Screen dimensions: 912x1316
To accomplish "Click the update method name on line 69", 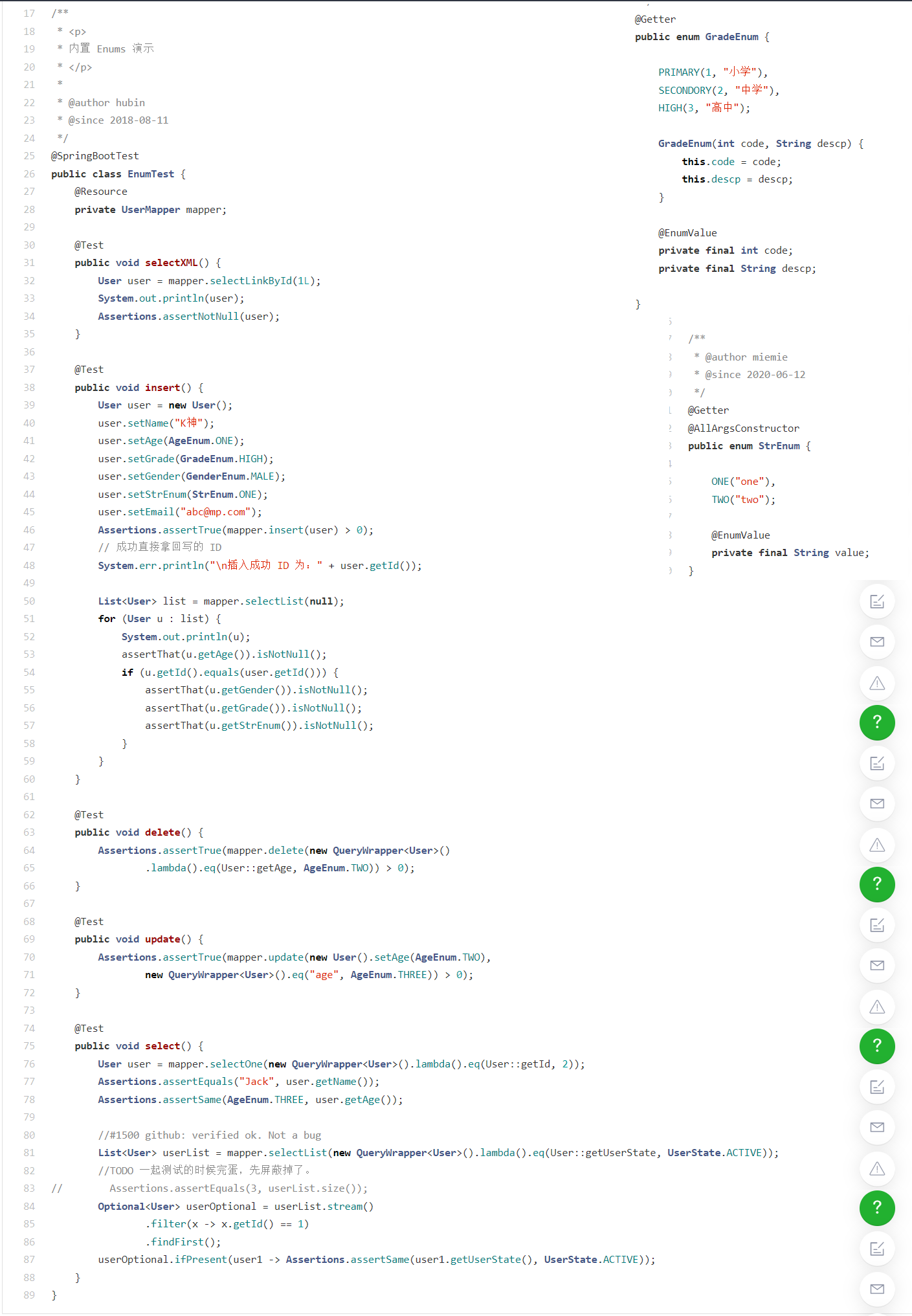I will click(162, 939).
